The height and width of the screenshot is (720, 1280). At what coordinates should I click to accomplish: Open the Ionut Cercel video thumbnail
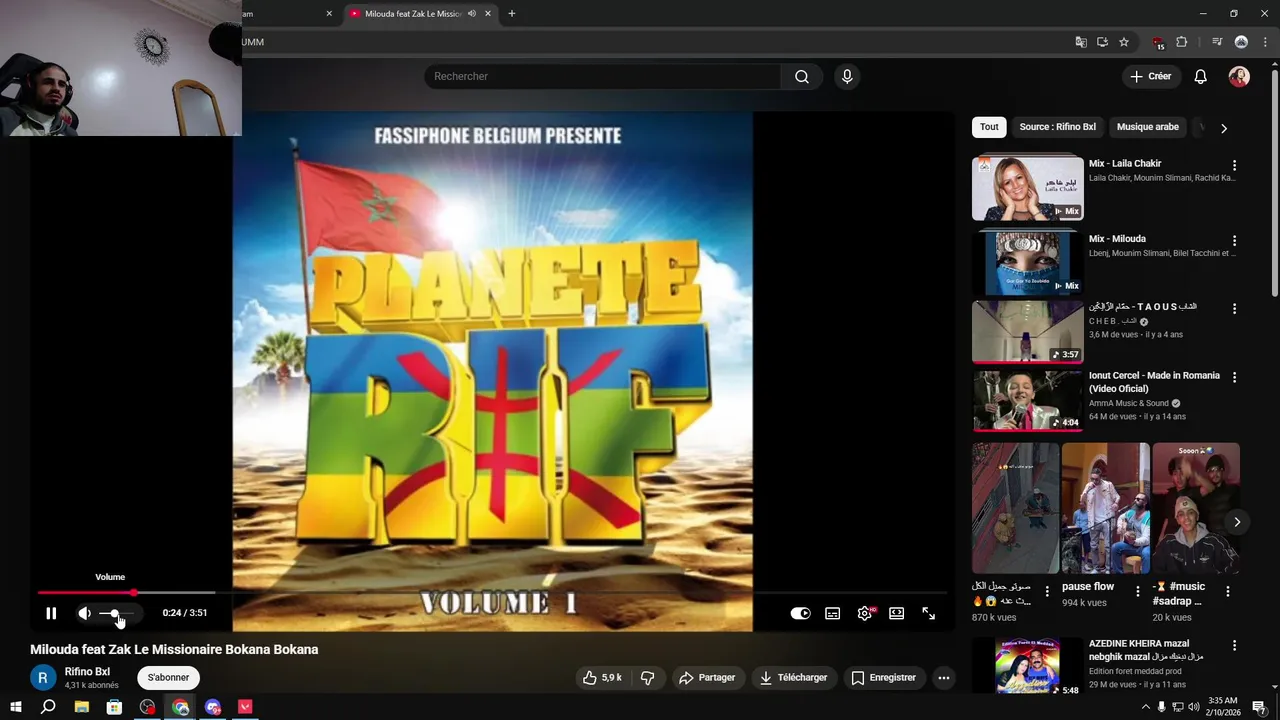(1027, 401)
